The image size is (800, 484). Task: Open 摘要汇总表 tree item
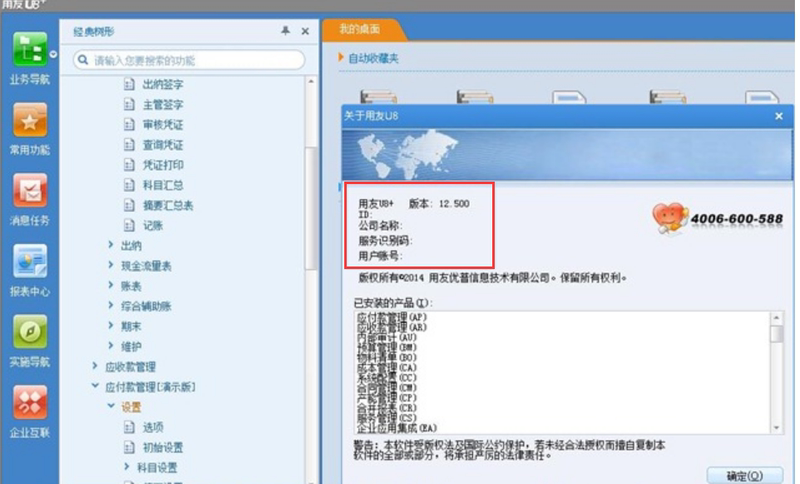[x=167, y=206]
